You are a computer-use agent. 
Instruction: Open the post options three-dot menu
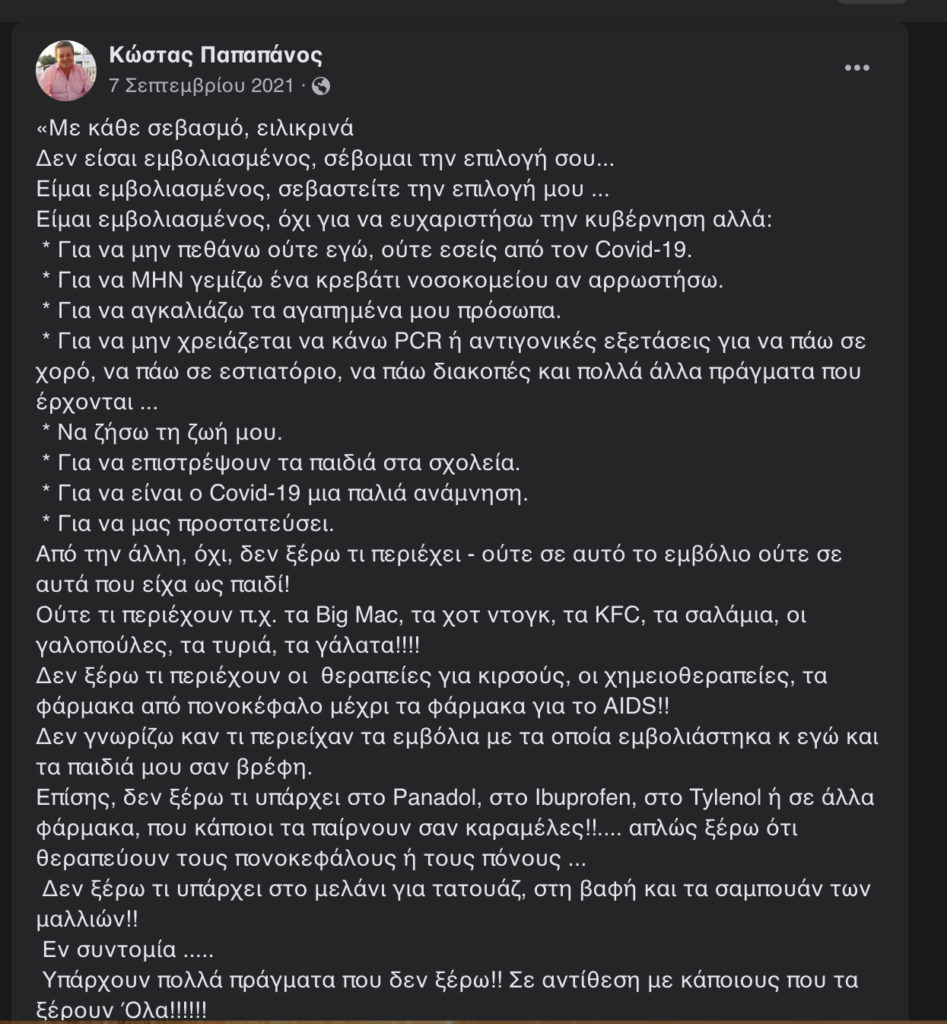click(x=856, y=68)
